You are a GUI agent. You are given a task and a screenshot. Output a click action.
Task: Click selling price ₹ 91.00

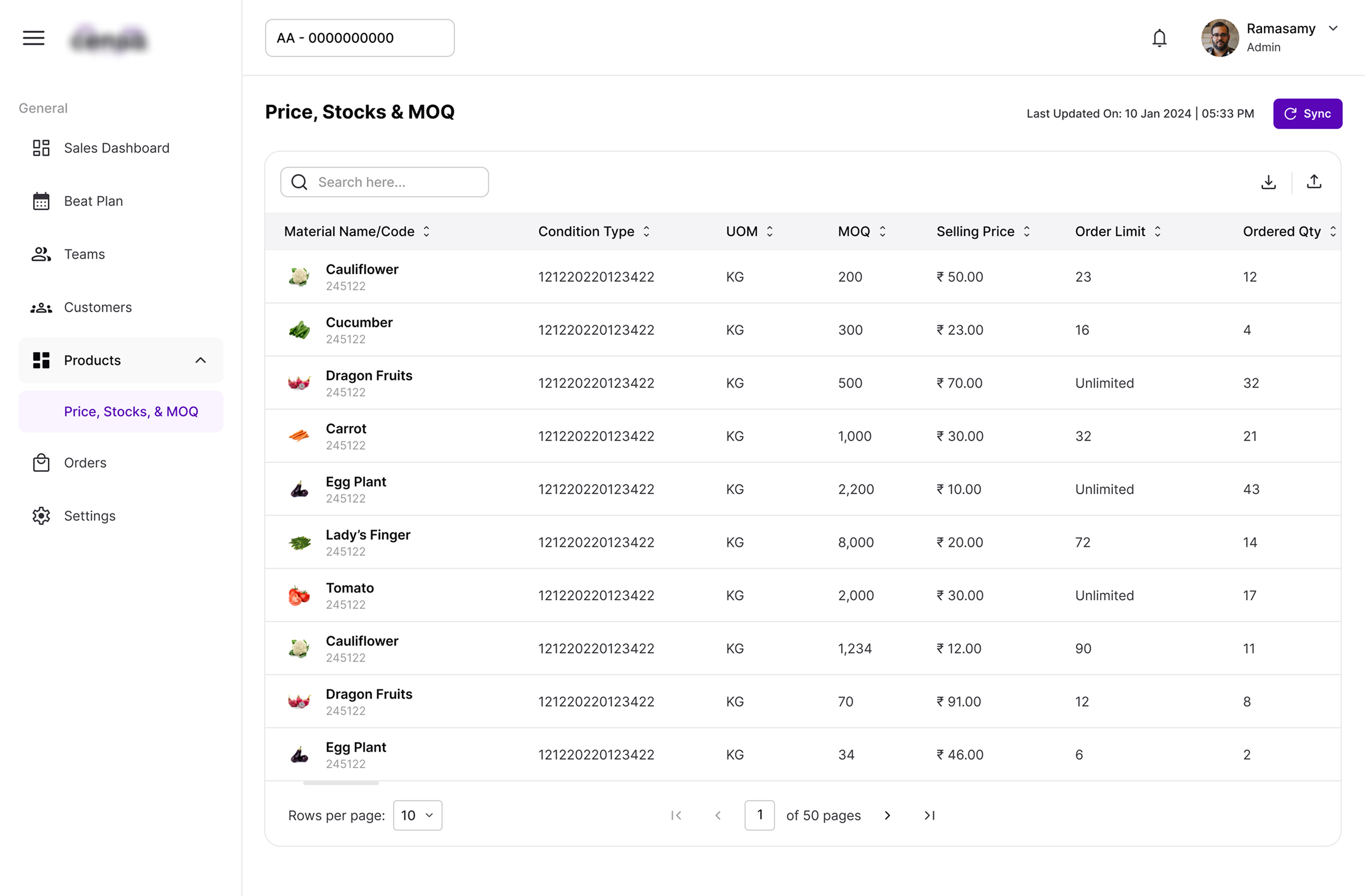(x=958, y=702)
